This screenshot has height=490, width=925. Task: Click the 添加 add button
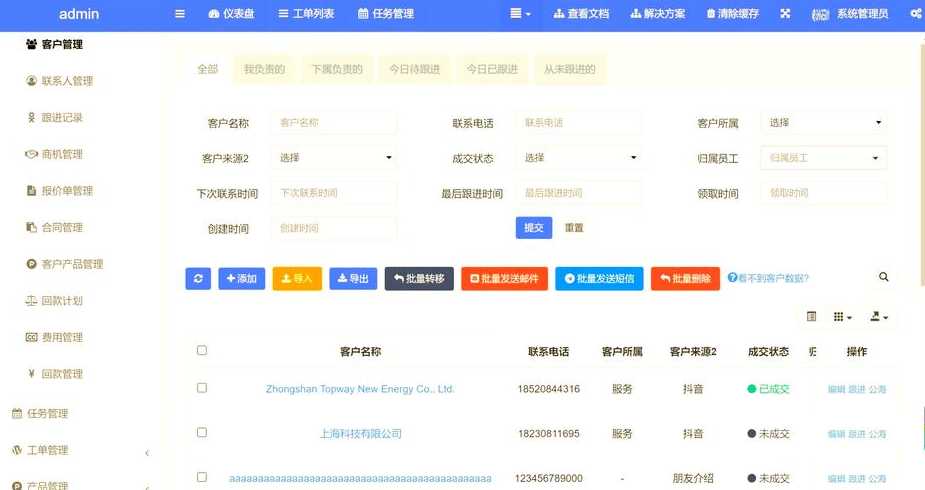(242, 278)
